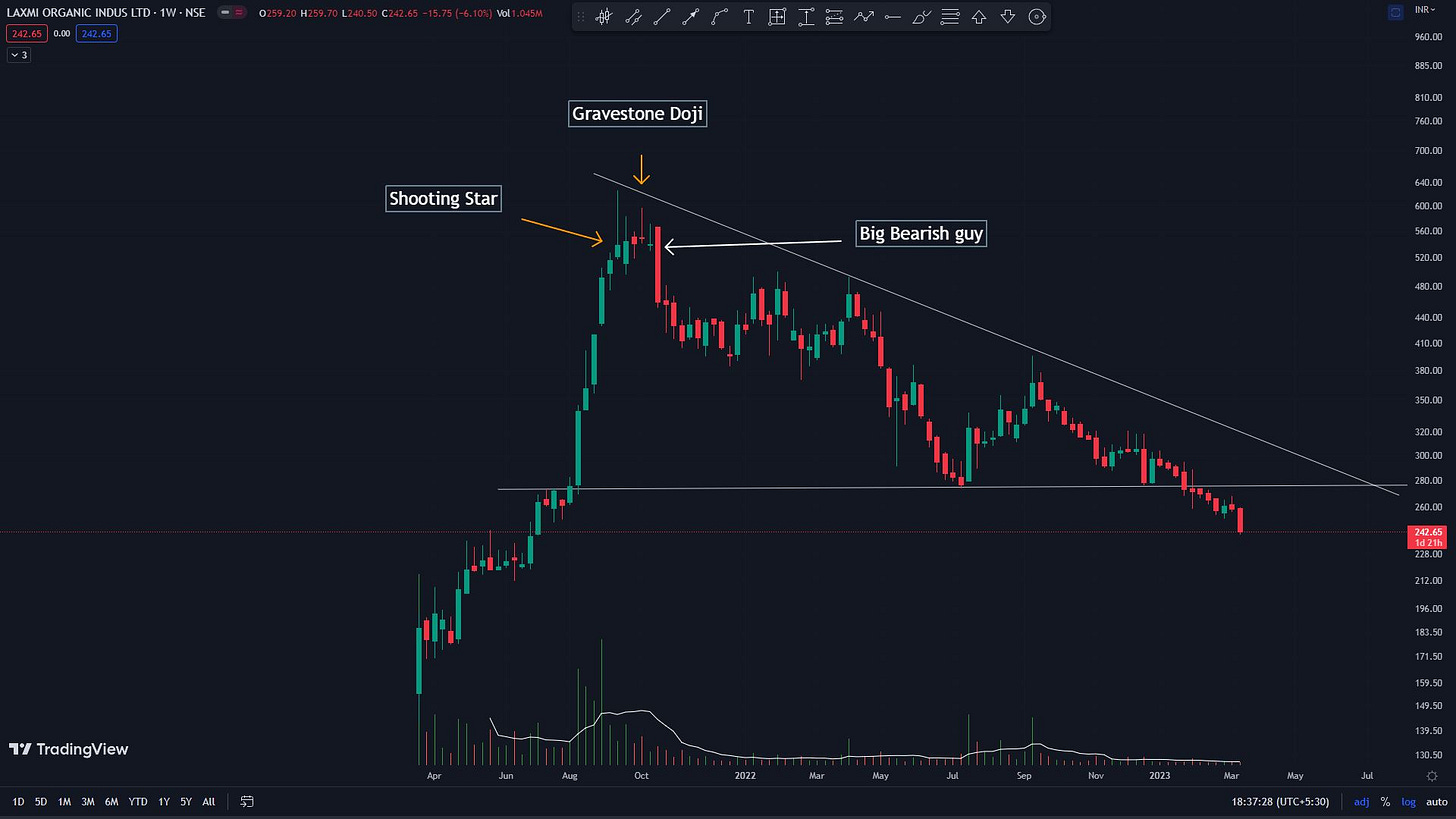Image resolution: width=1456 pixels, height=819 pixels.
Task: Select the arrow up marker tool
Action: click(979, 17)
